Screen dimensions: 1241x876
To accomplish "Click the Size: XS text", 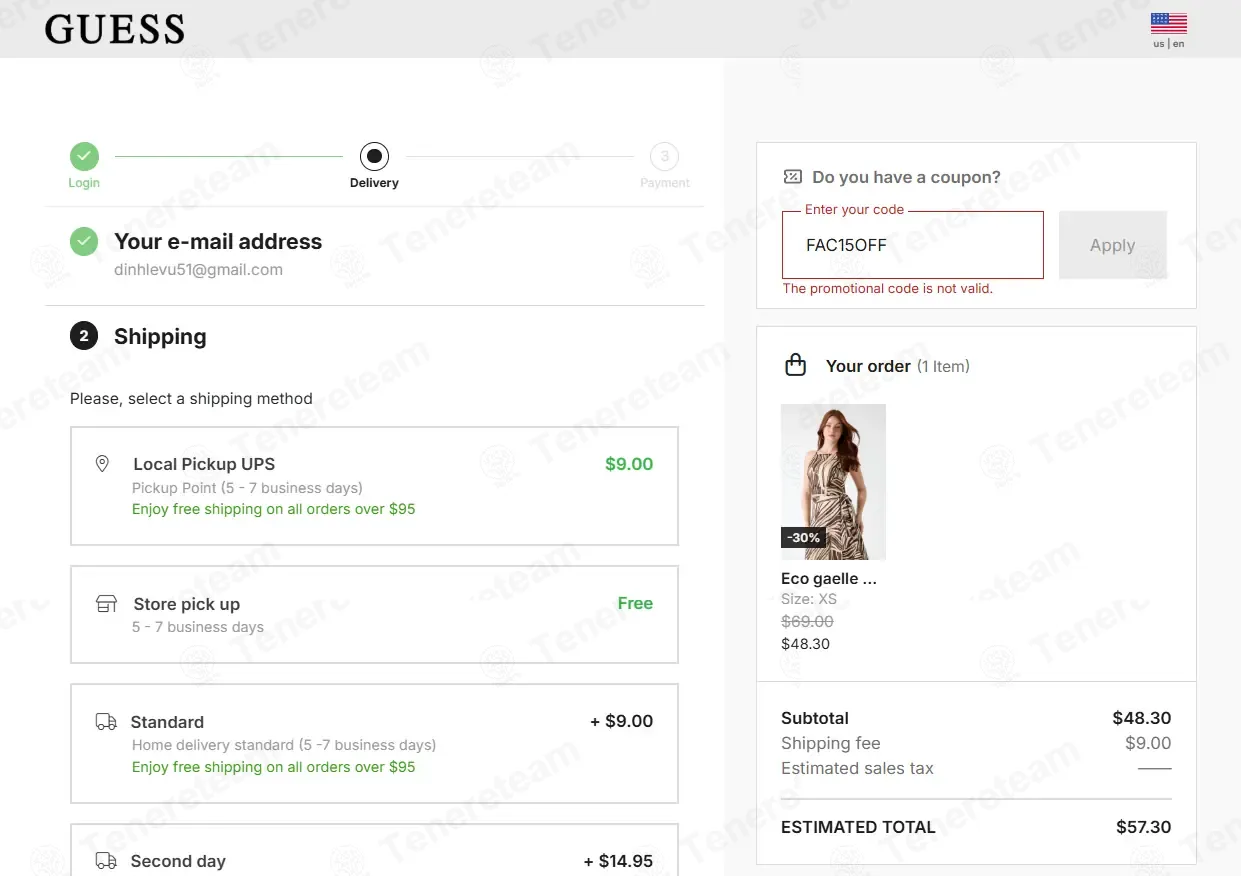I will point(809,600).
